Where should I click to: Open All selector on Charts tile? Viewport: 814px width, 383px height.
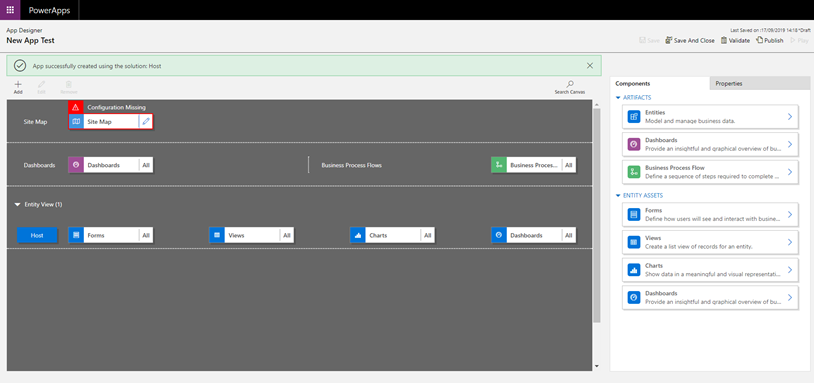tap(428, 235)
